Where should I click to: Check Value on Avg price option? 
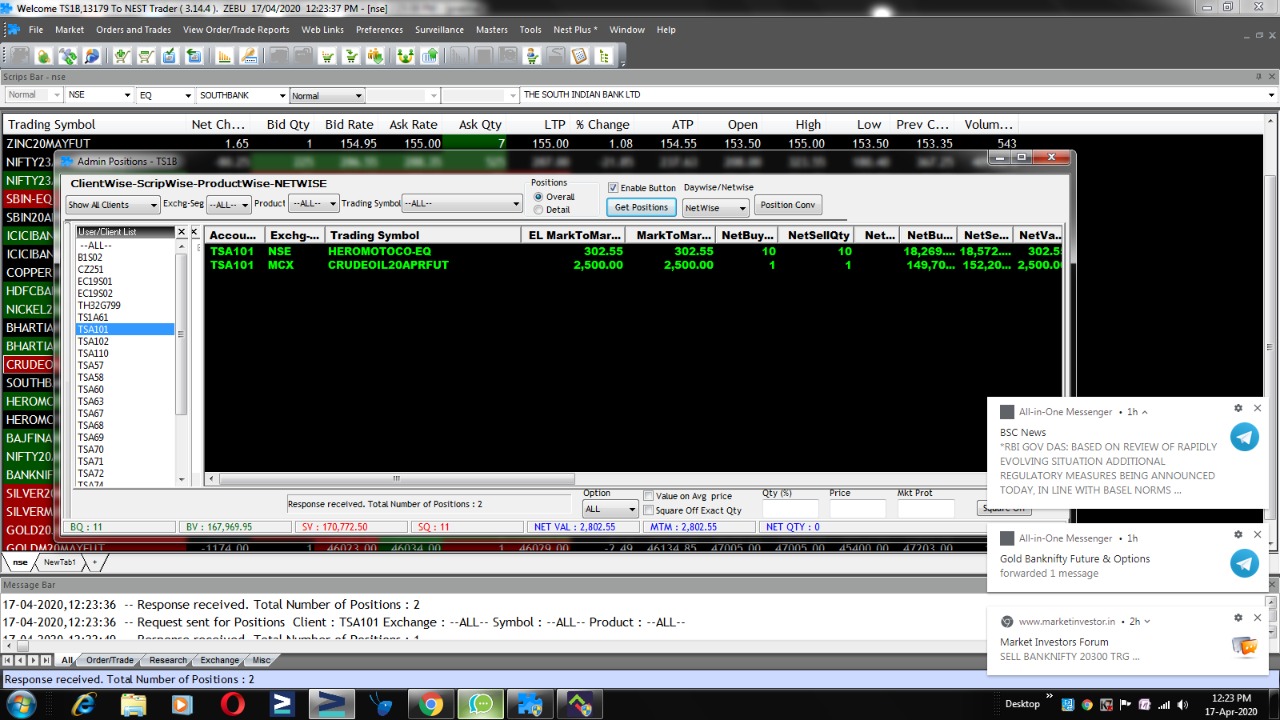pos(649,496)
